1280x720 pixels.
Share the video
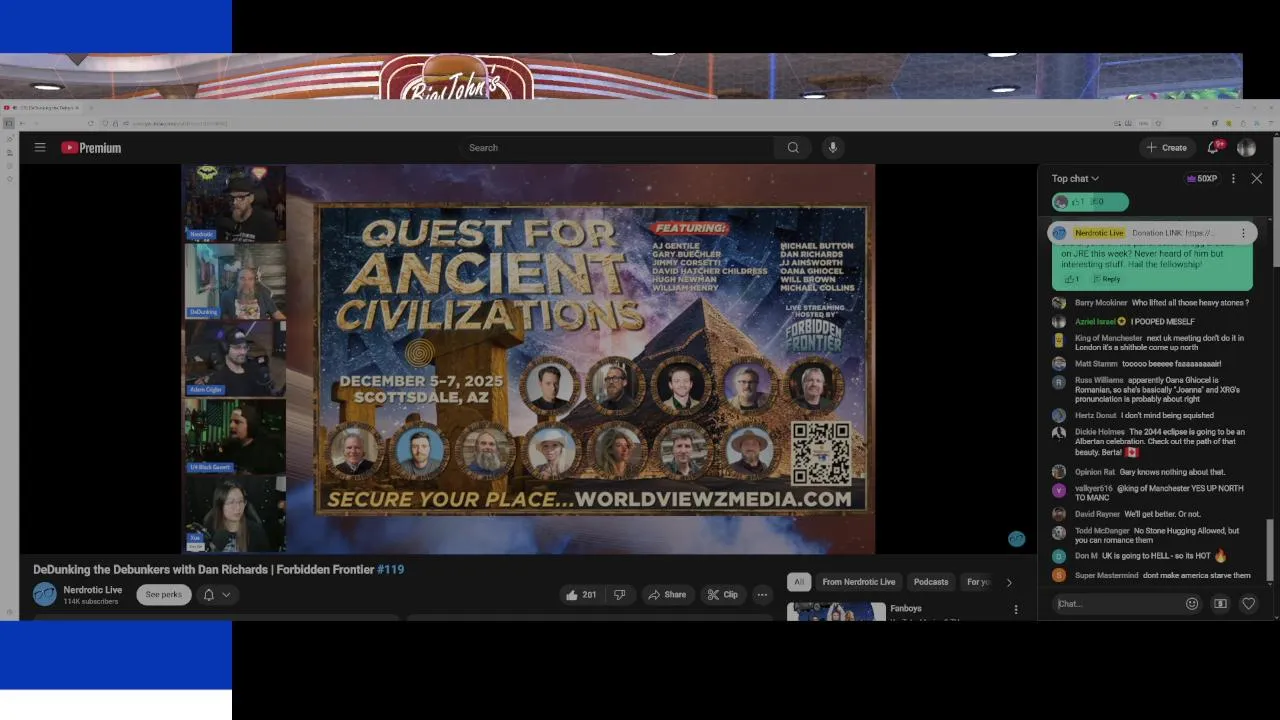(667, 594)
